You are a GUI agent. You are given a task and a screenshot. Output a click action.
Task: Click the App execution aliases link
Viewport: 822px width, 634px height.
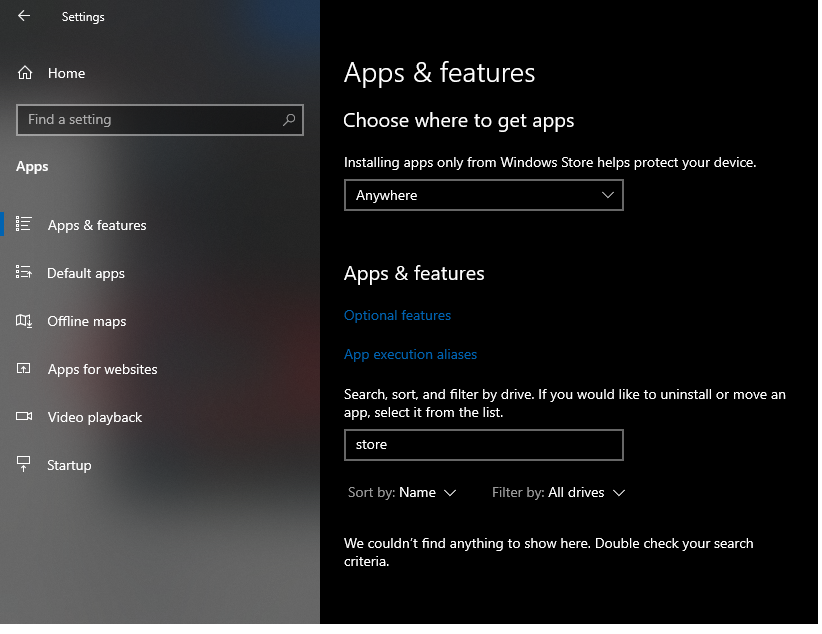pos(410,354)
